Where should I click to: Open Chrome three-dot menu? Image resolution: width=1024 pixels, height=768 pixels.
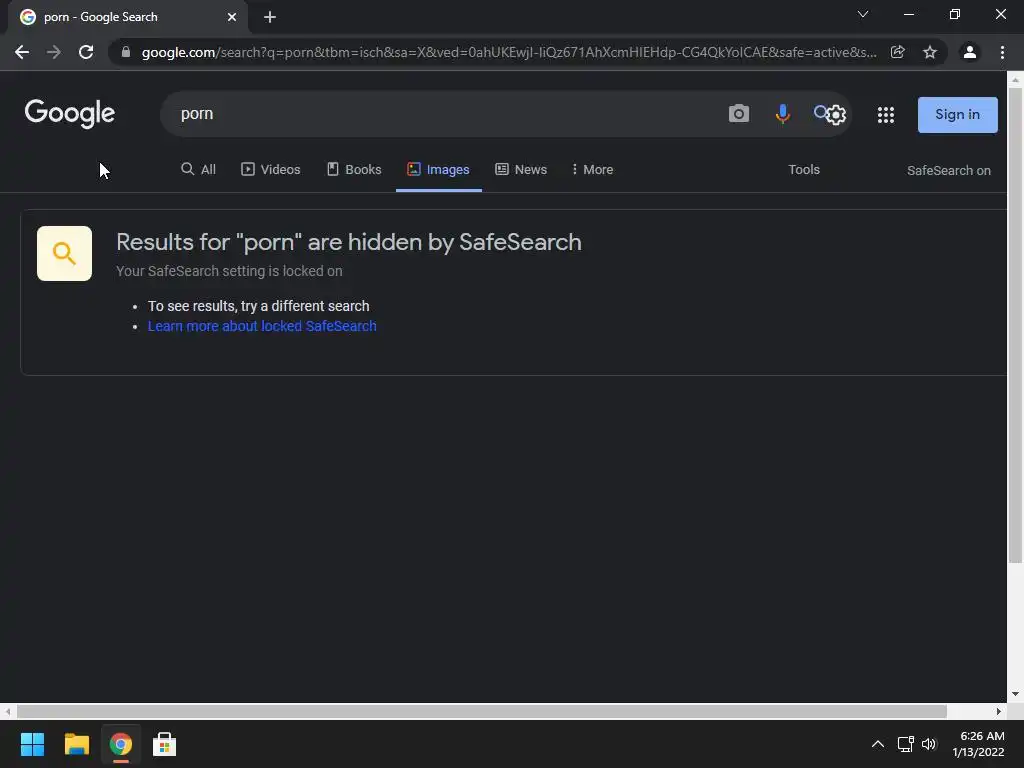pos(1002,52)
